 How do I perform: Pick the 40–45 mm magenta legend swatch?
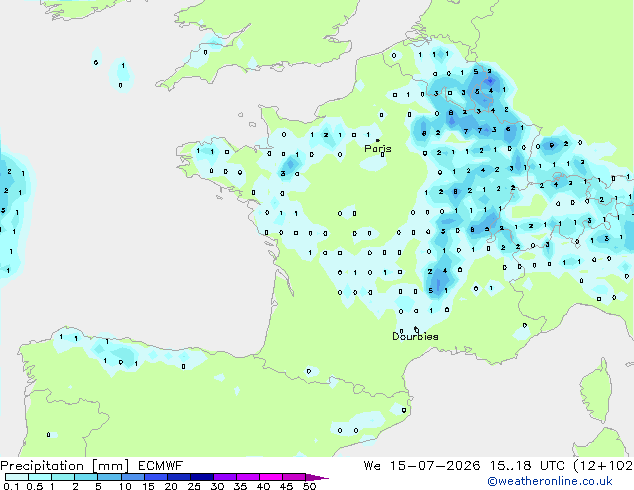(x=271, y=477)
